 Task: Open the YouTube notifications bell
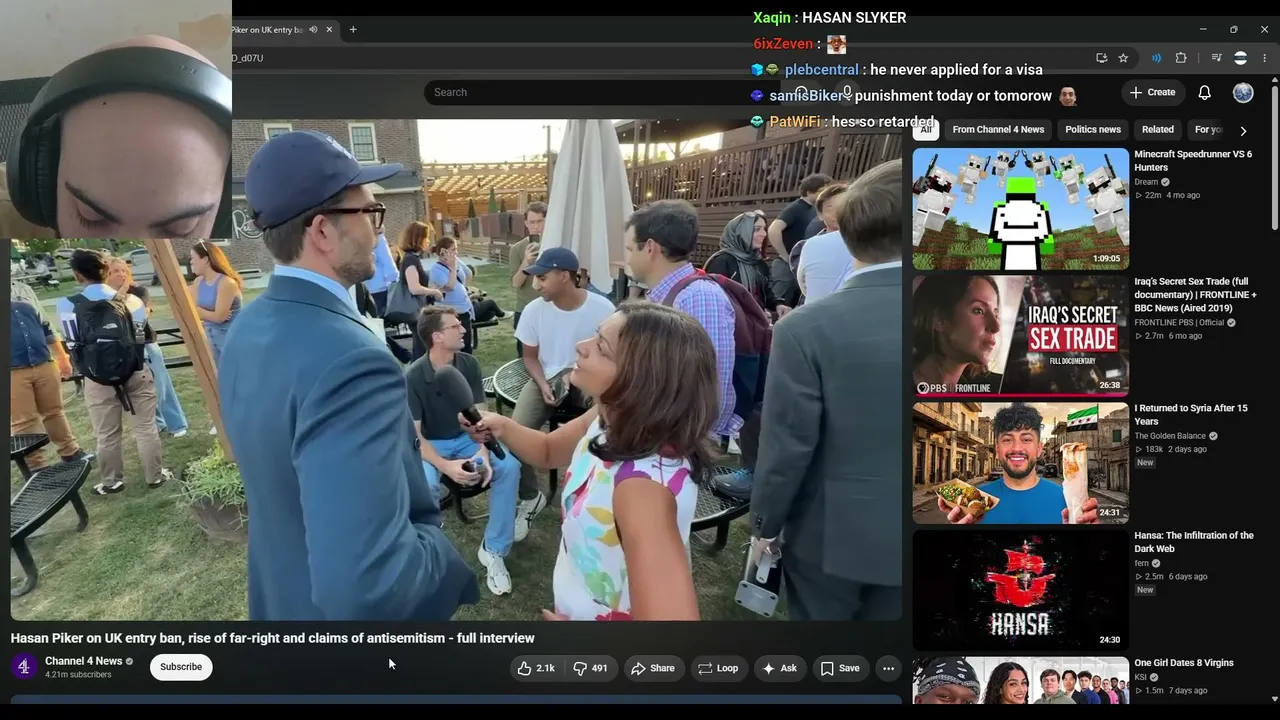[1204, 92]
